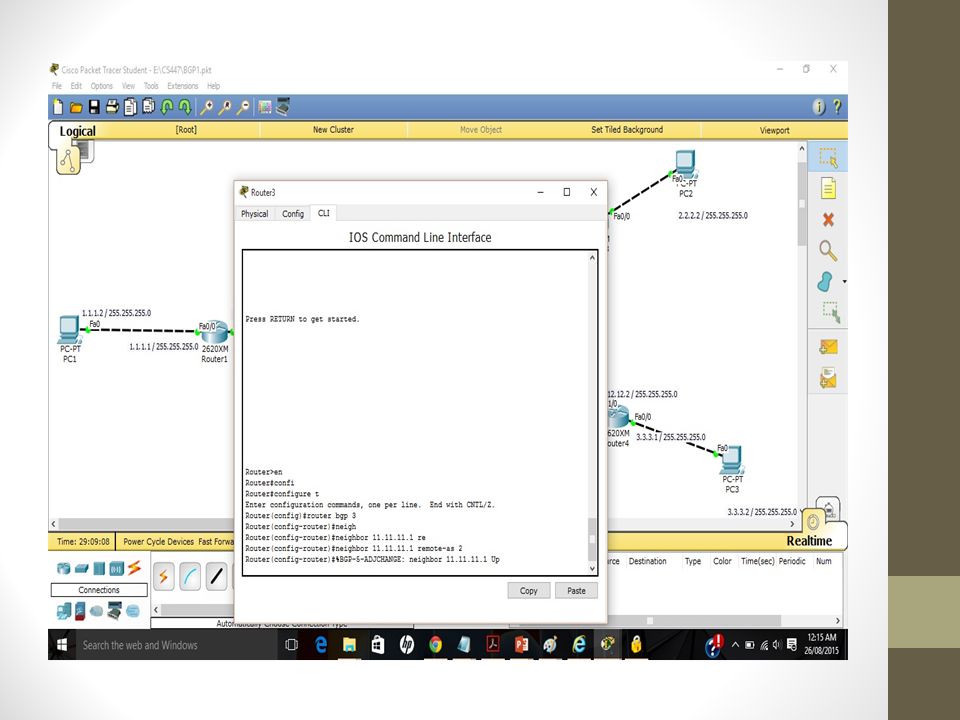Click the Paste icon in the main toolbar
The width and height of the screenshot is (960, 720).
click(x=149, y=107)
